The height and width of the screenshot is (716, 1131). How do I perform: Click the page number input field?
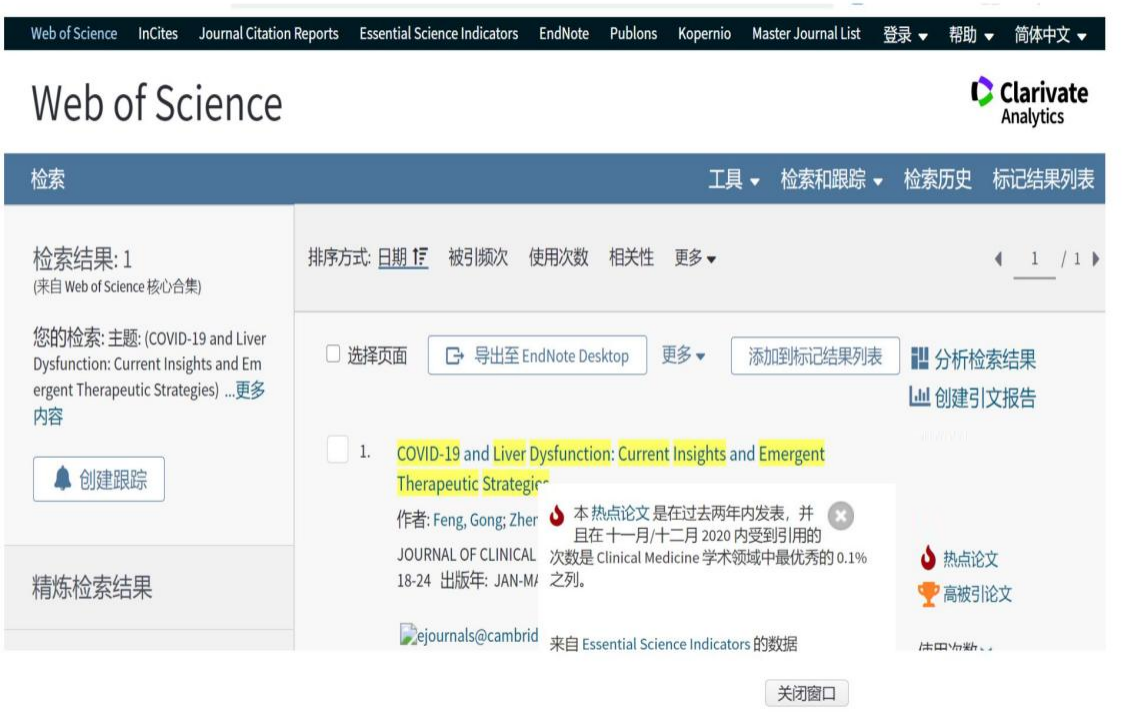[1034, 259]
